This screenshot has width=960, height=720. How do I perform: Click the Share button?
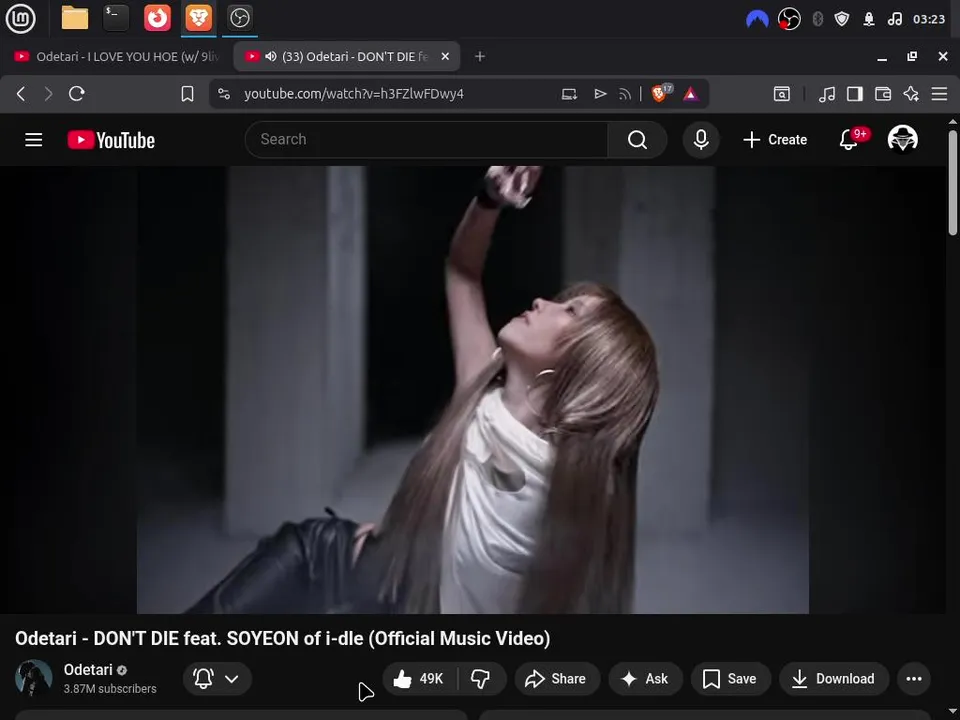[556, 678]
